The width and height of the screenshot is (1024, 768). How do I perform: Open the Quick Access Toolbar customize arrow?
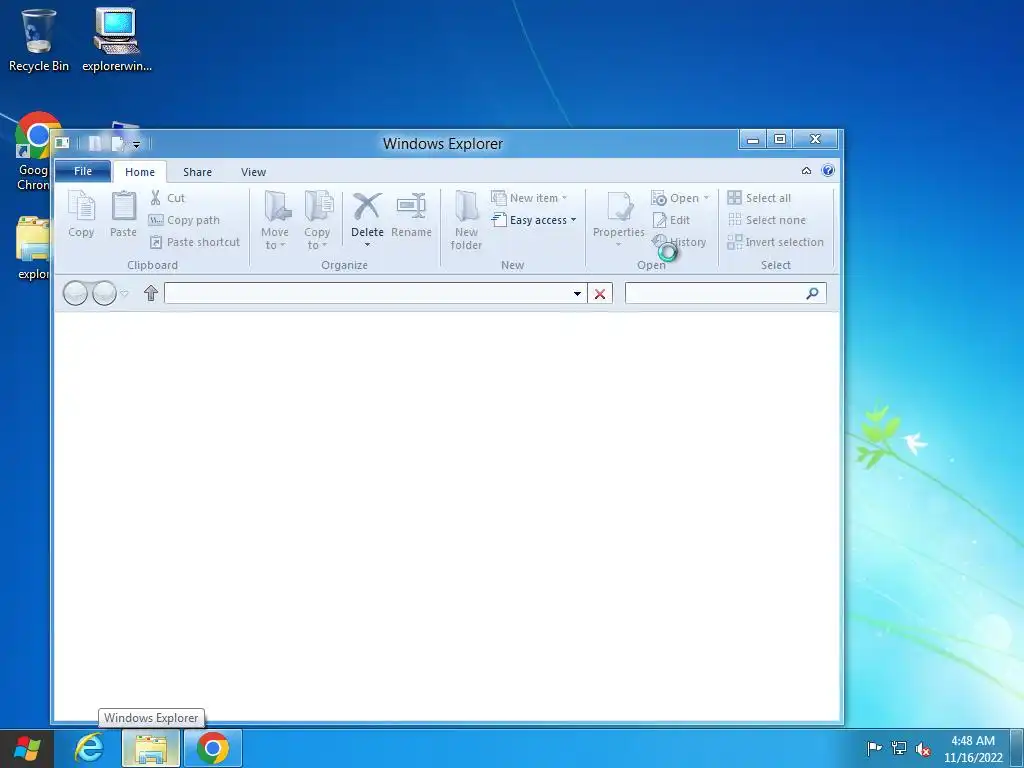(x=136, y=144)
